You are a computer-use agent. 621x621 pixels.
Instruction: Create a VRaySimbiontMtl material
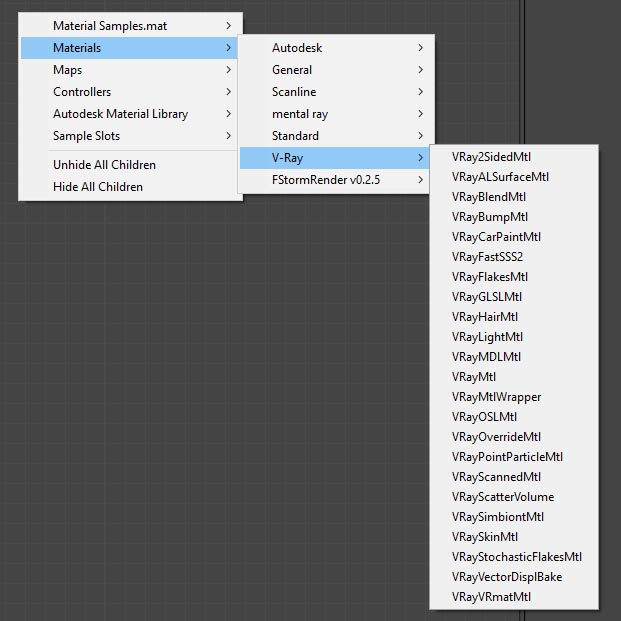pos(514,517)
